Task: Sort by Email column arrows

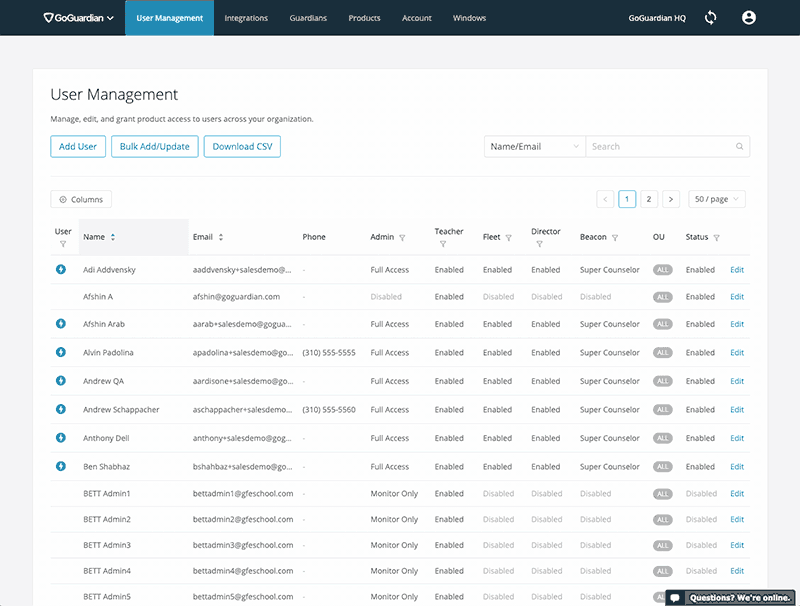Action: click(x=221, y=237)
